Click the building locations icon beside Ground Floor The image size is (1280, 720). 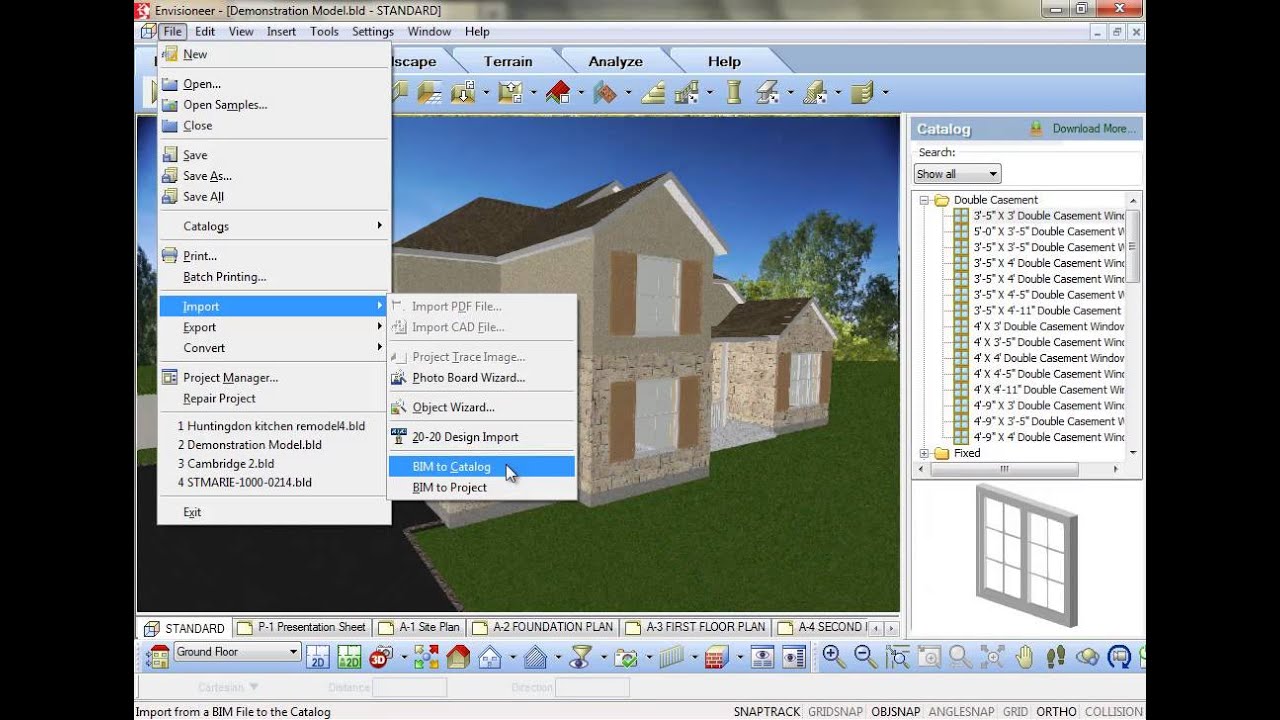(x=158, y=657)
